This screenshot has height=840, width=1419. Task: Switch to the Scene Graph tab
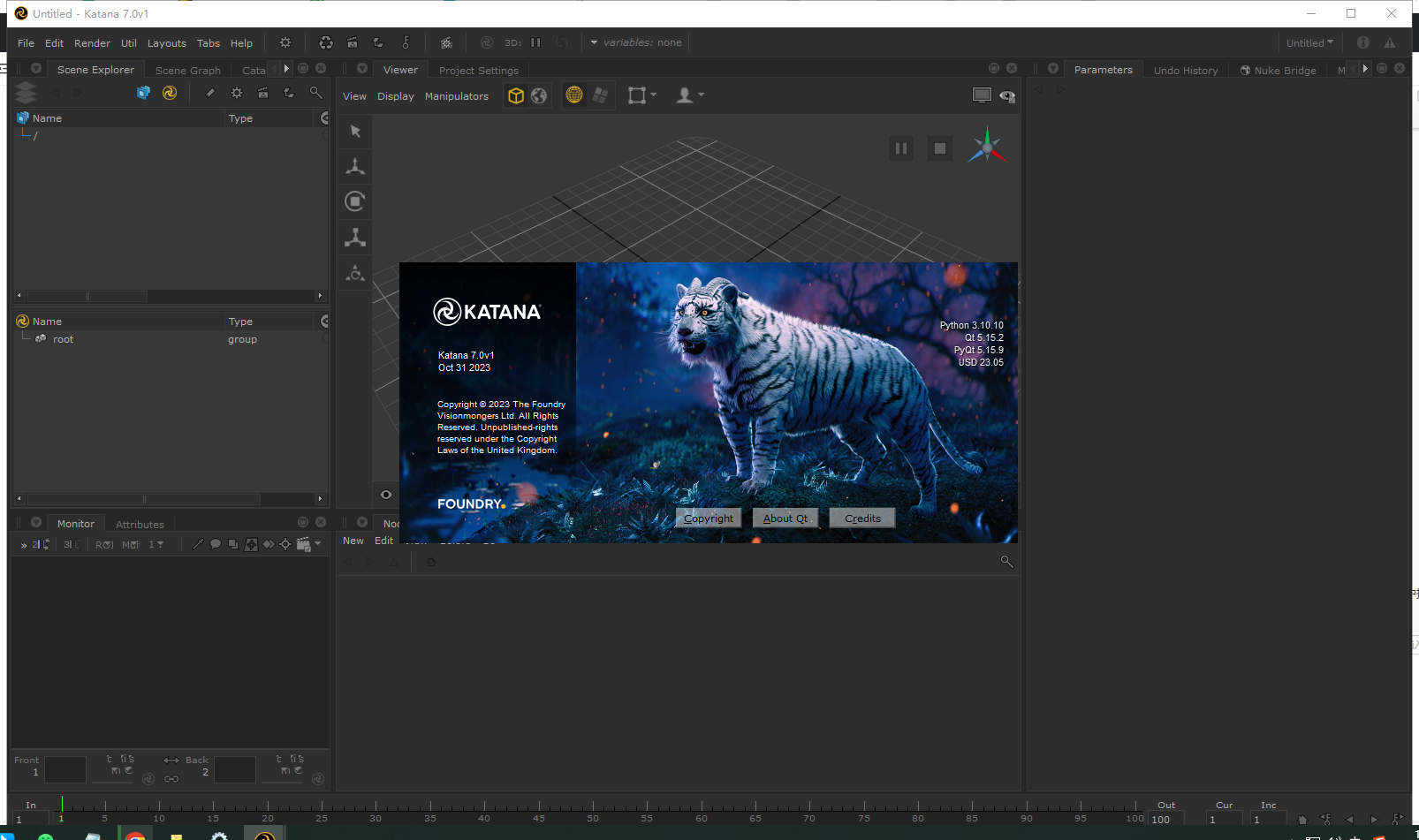pos(188,71)
